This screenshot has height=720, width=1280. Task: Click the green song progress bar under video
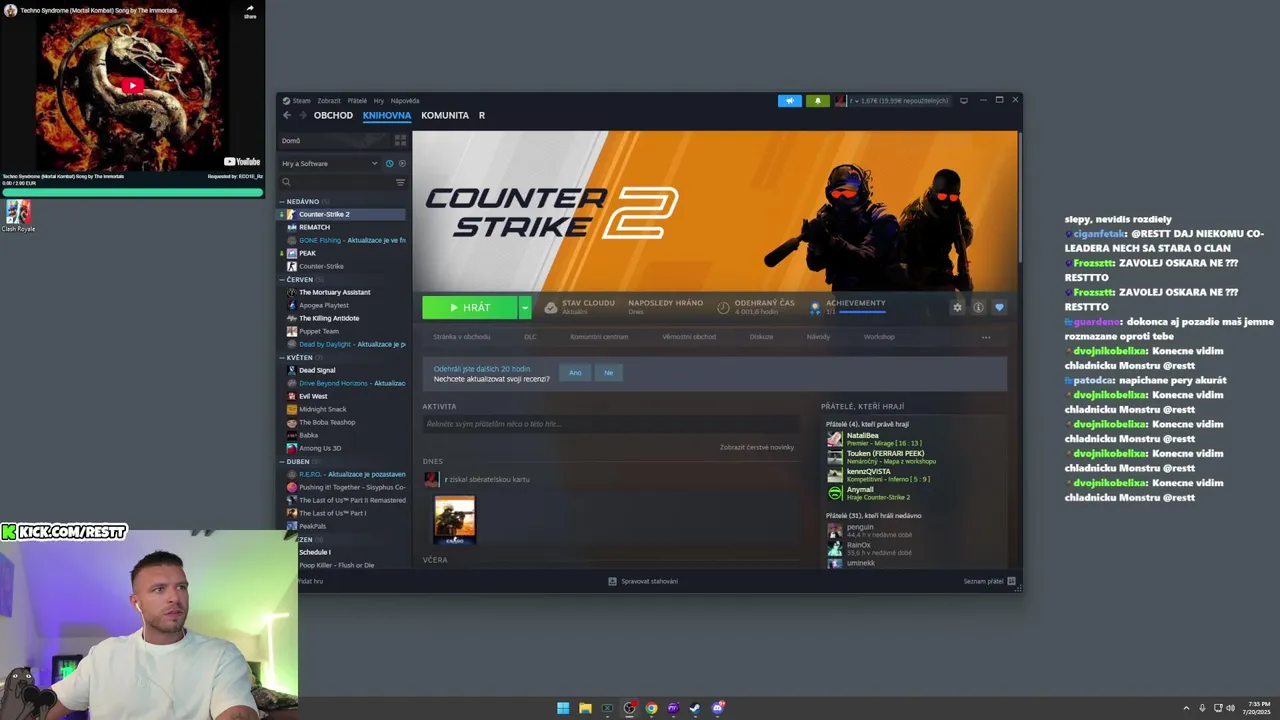click(132, 192)
